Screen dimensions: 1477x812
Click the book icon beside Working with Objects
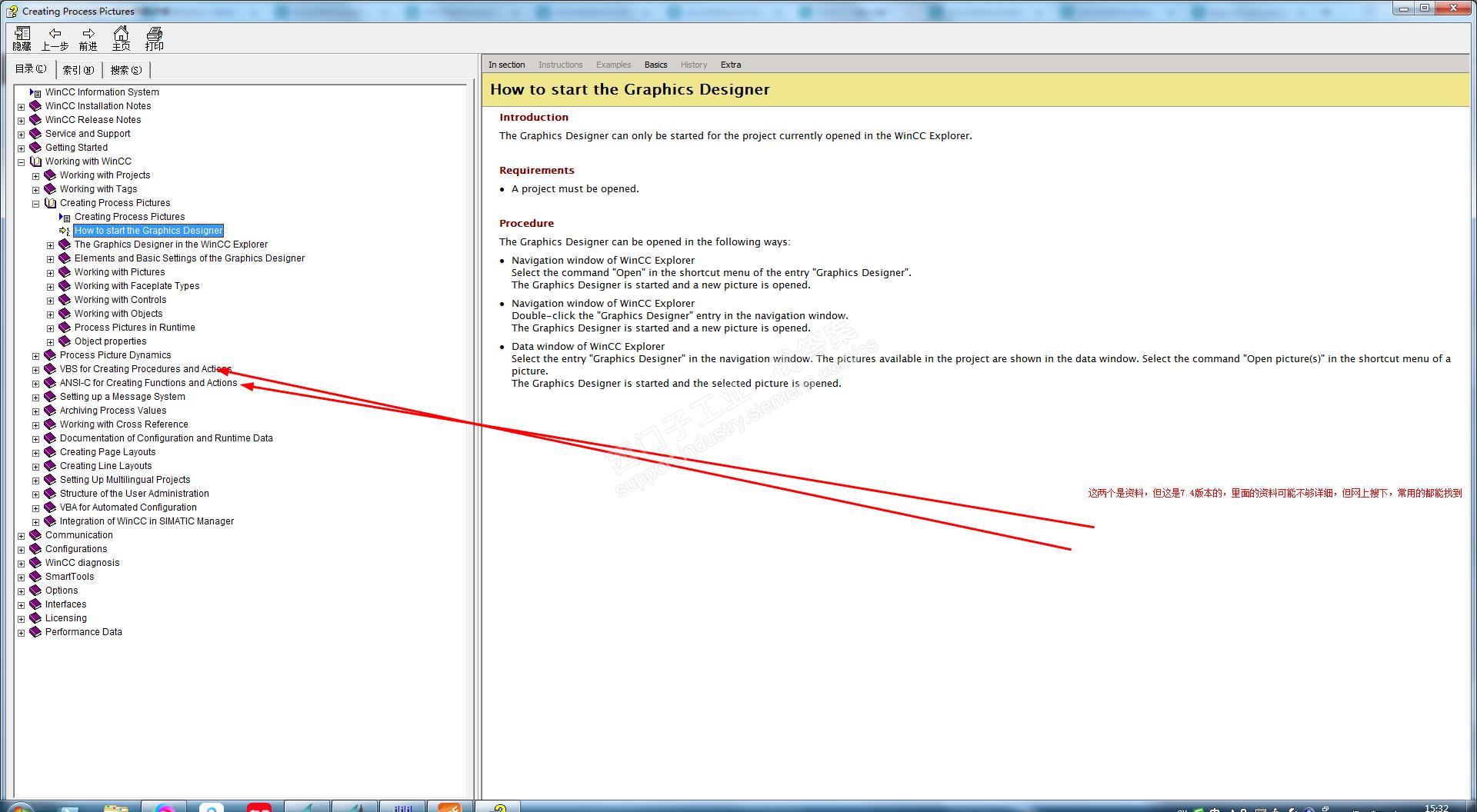[x=65, y=314]
